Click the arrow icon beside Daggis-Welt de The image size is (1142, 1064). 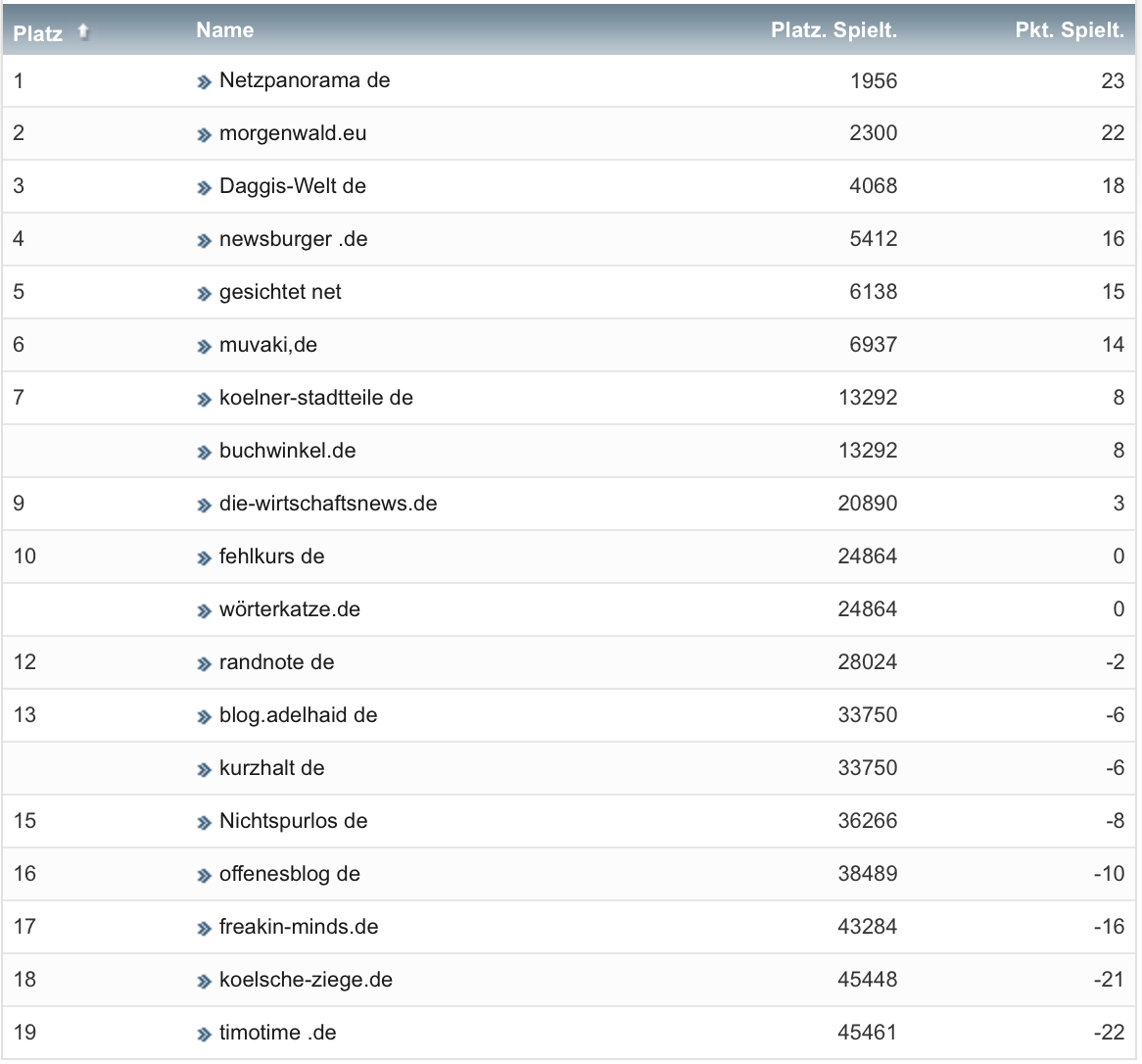[x=204, y=188]
